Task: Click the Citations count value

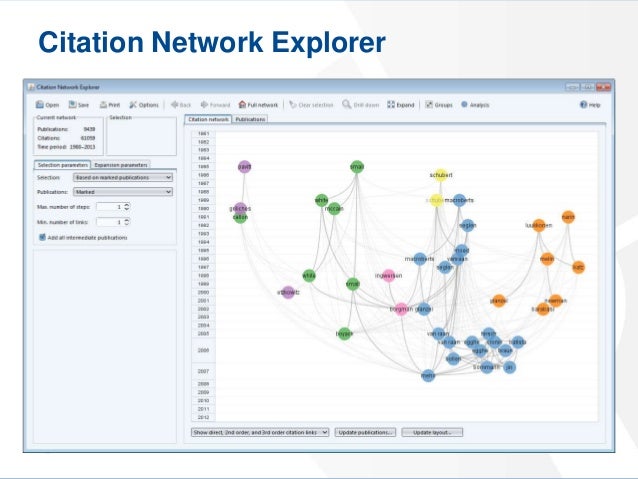Action: [88, 138]
